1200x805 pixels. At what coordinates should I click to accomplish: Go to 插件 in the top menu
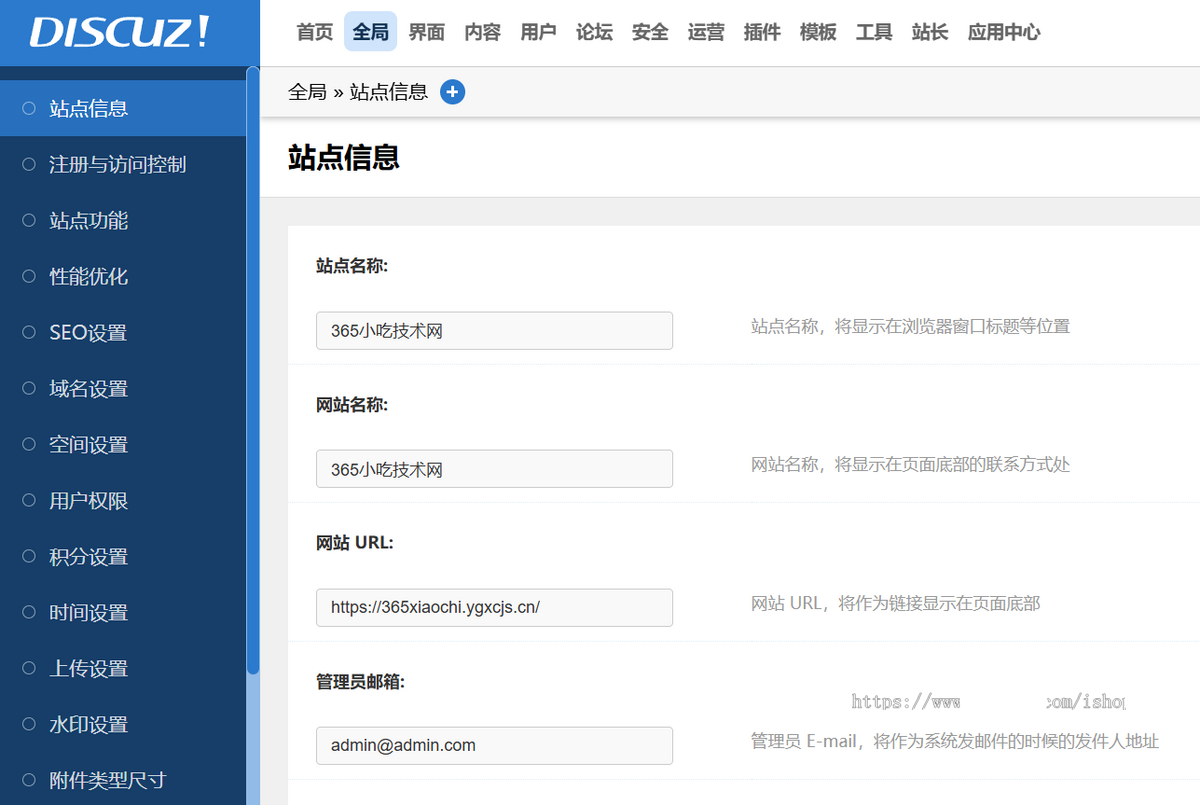763,32
